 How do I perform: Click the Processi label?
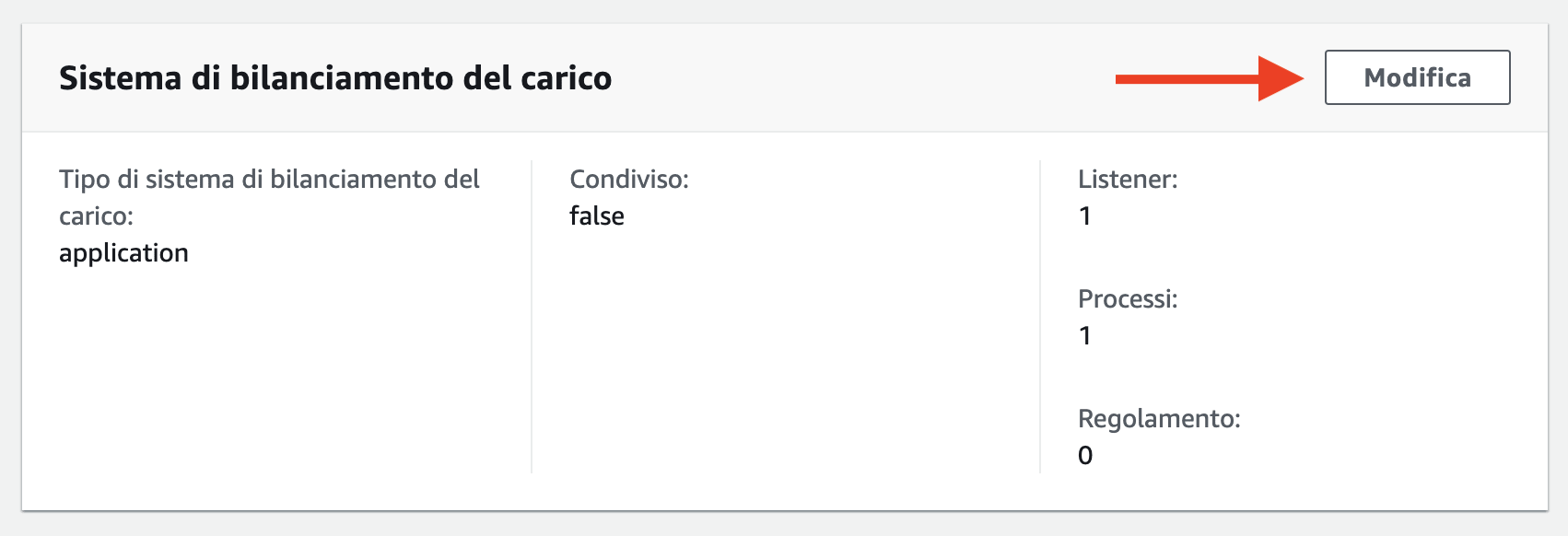[x=1129, y=298]
